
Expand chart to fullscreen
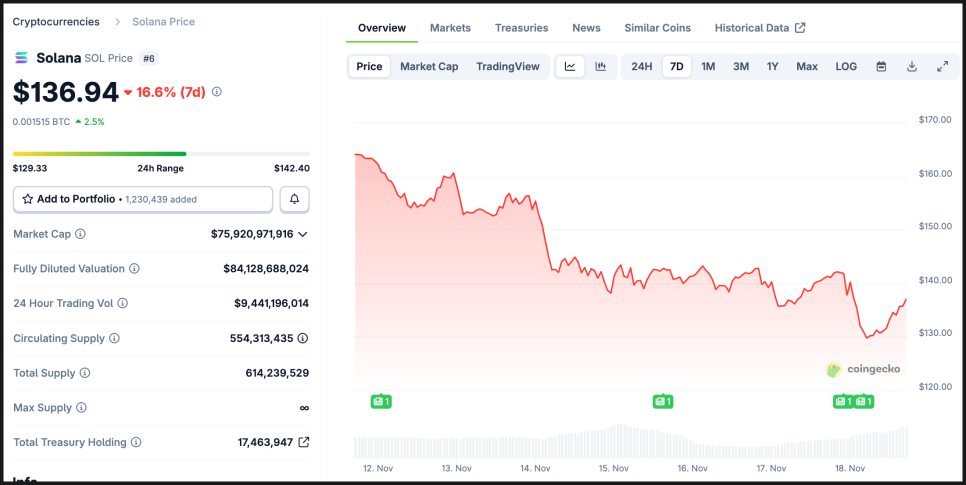942,67
